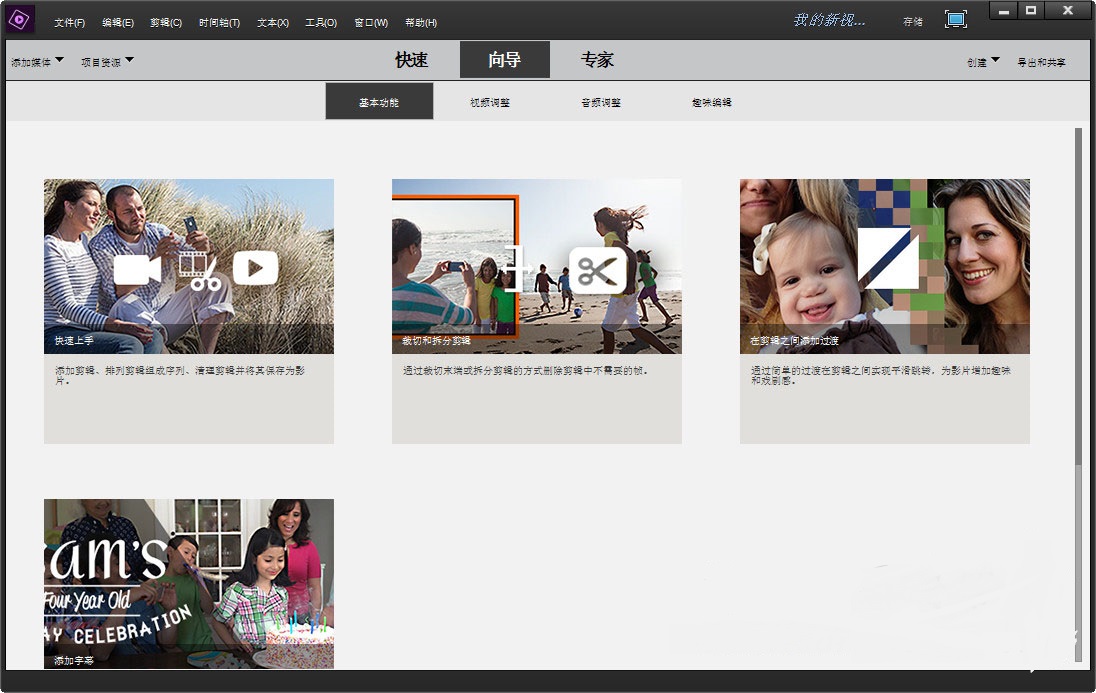The width and height of the screenshot is (1096, 693).
Task: Open the 添加字幕 birthday thumbnail
Action: tap(189, 583)
